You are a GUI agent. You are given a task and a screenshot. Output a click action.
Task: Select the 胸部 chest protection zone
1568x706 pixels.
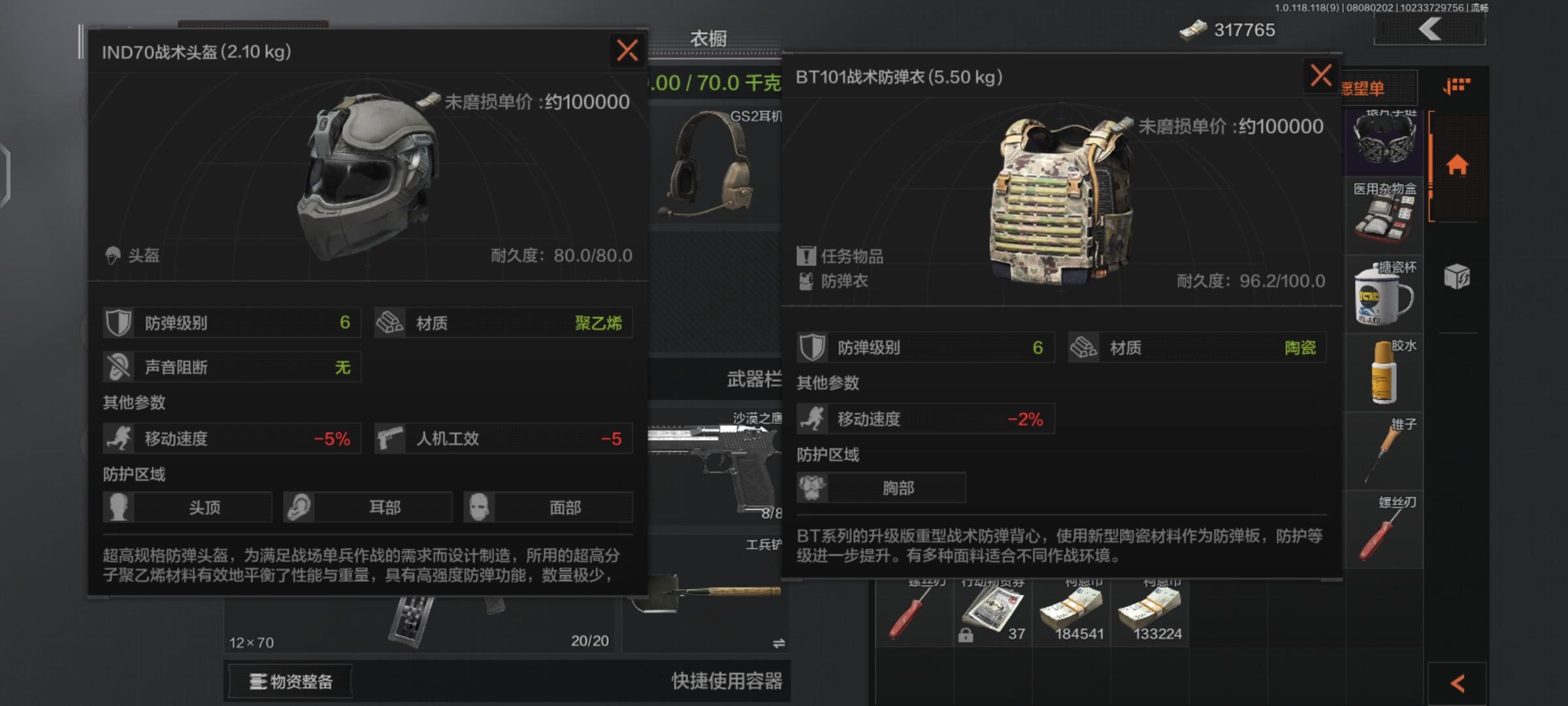pos(881,488)
